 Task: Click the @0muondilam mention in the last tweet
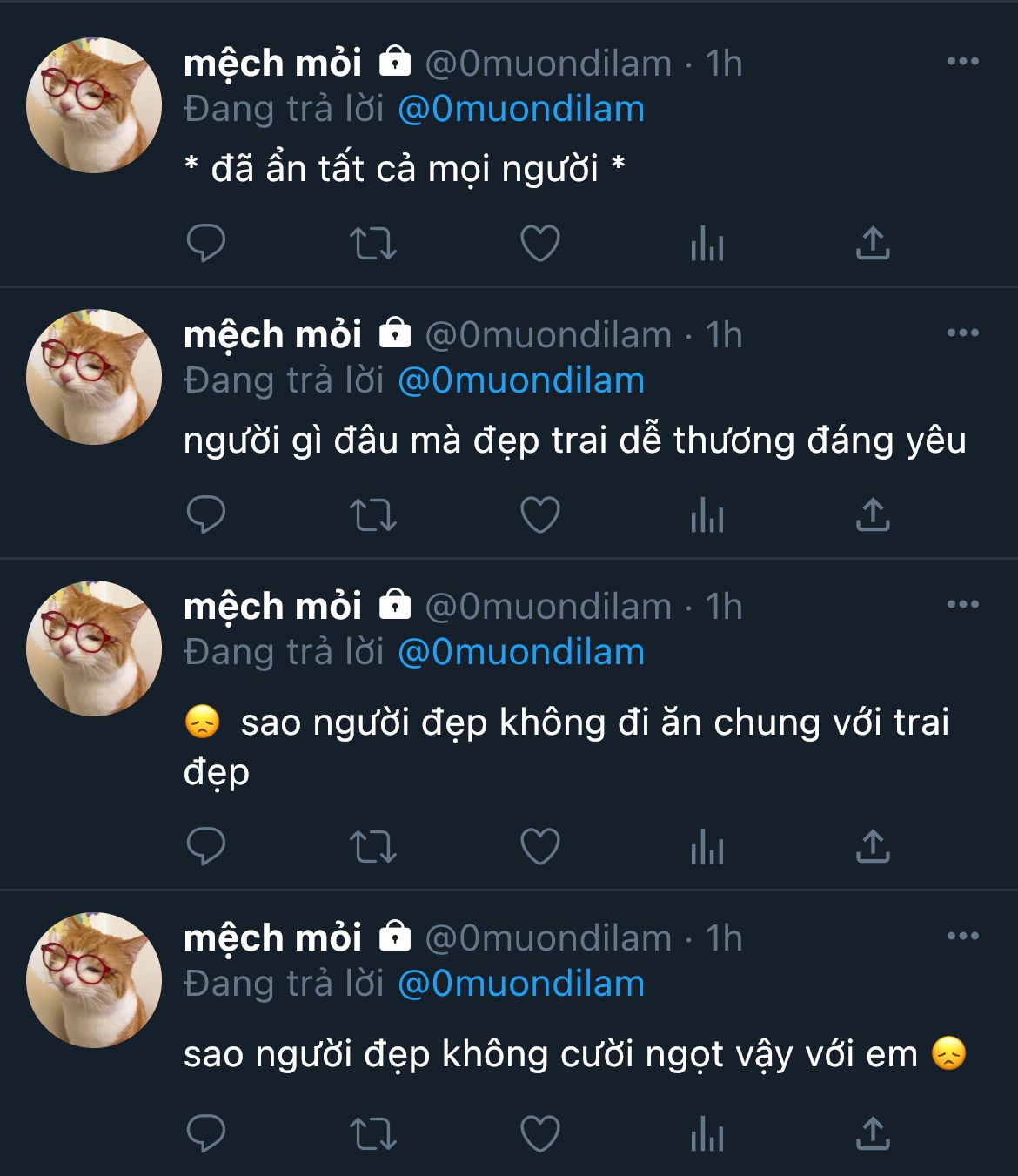[x=520, y=984]
